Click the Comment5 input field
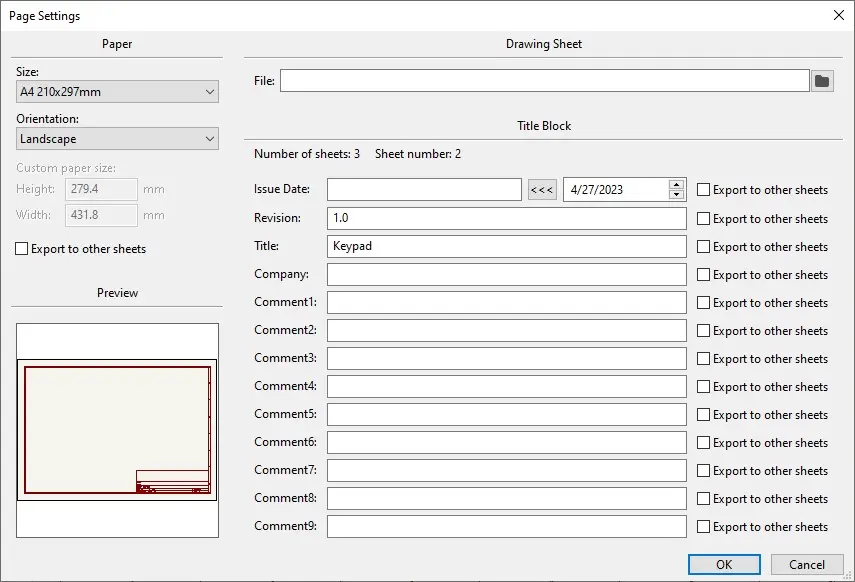 pyautogui.click(x=507, y=415)
